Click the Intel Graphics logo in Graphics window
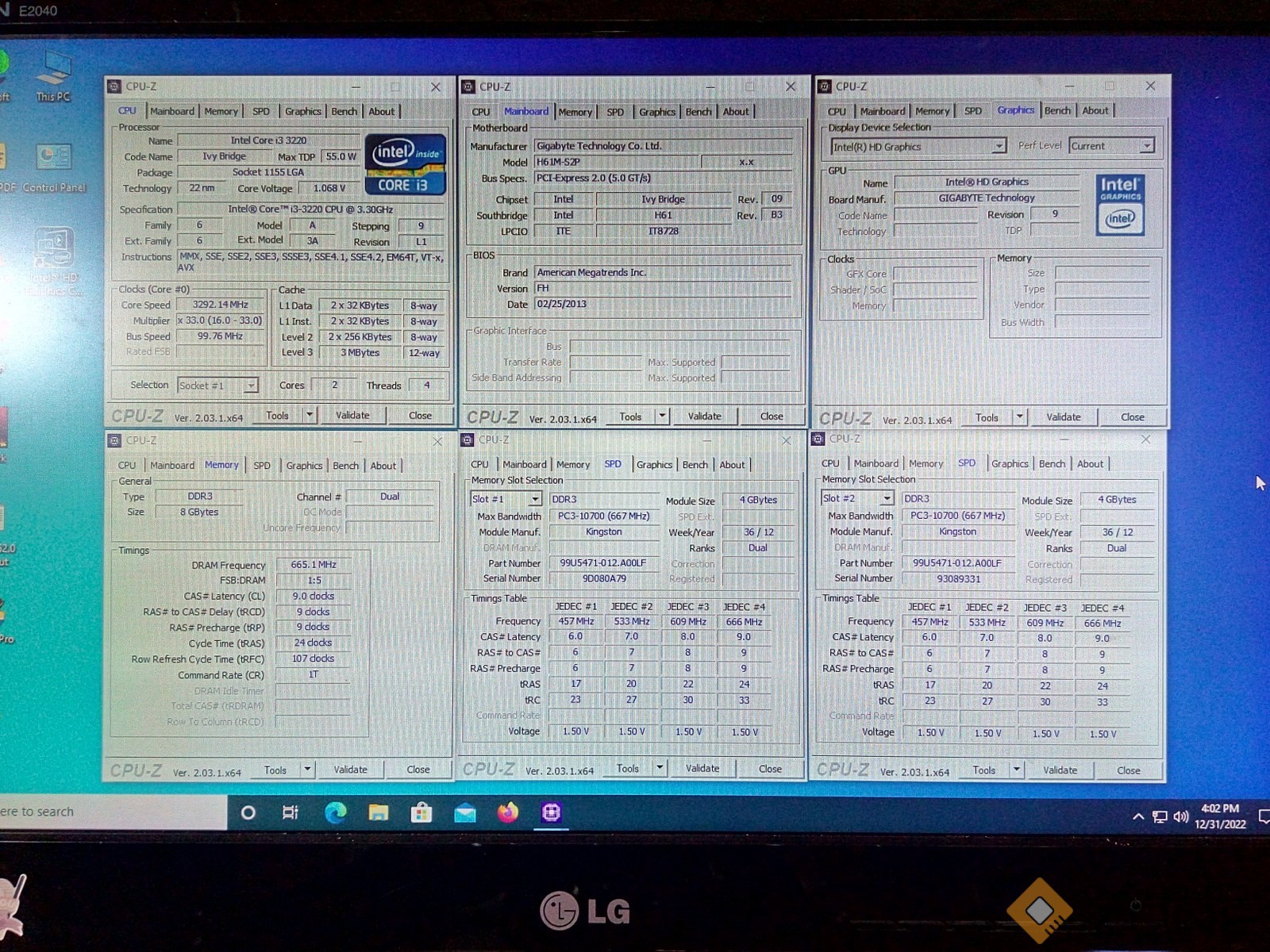Viewport: 1270px width, 952px height. pos(1120,205)
